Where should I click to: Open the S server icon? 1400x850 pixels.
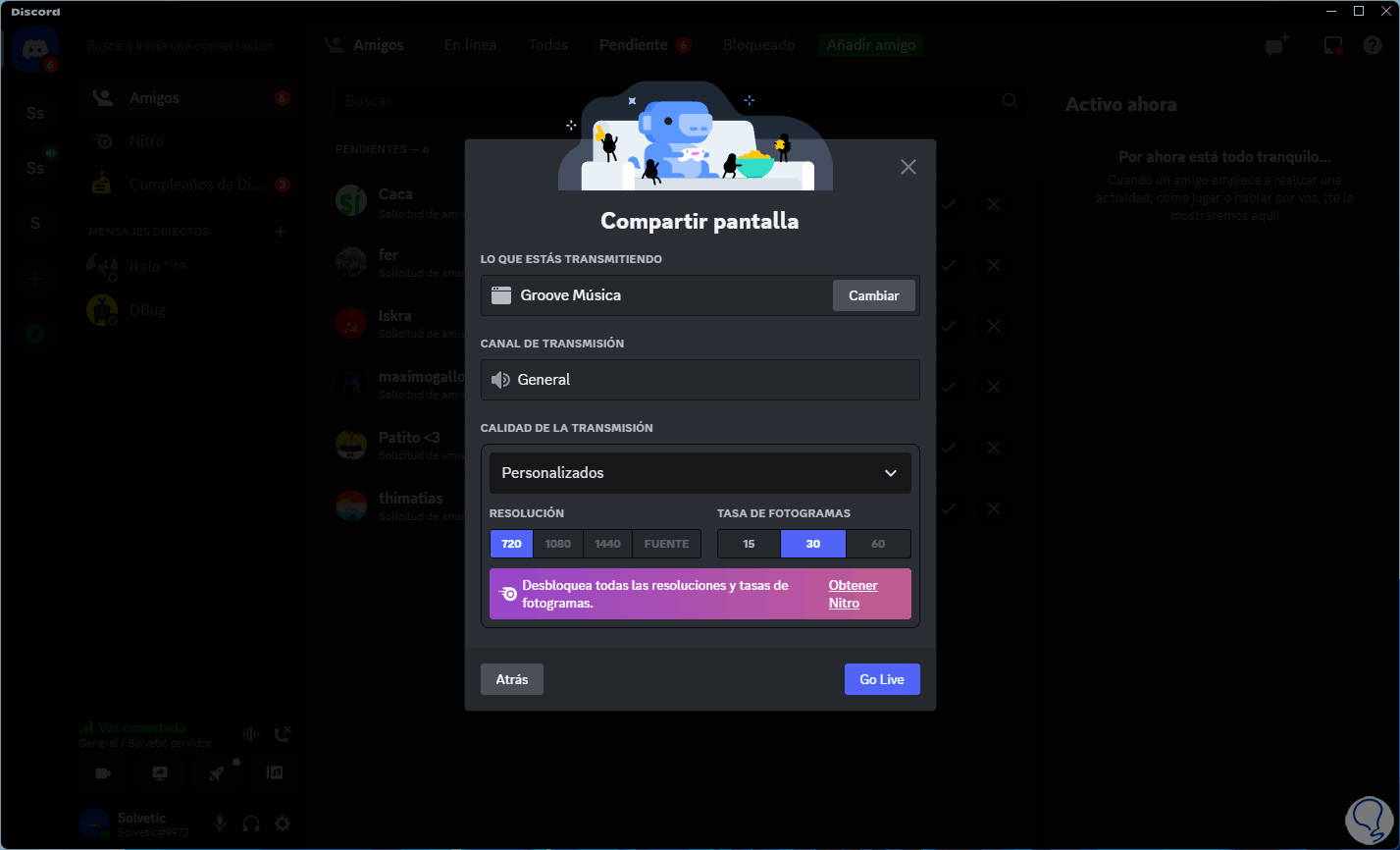click(35, 223)
